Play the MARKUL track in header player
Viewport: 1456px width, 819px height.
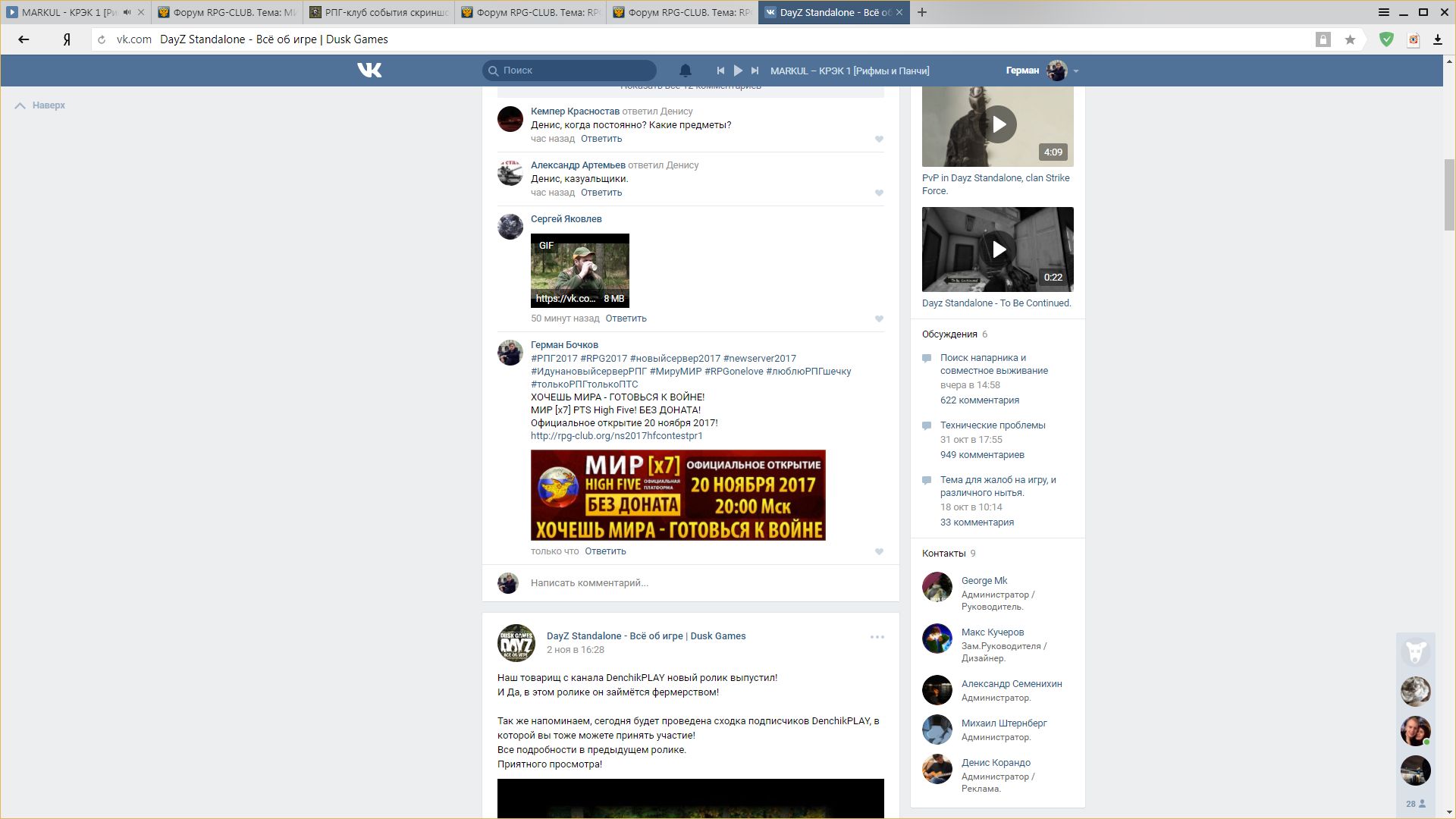[x=738, y=71]
